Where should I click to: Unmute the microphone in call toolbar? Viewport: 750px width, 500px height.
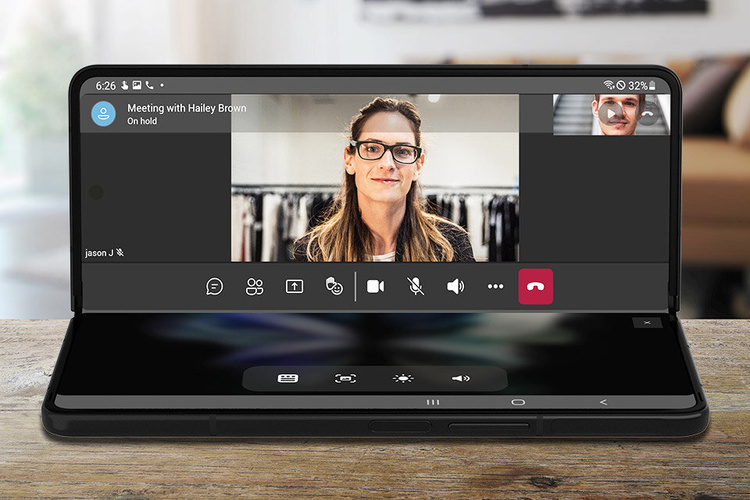tap(416, 287)
